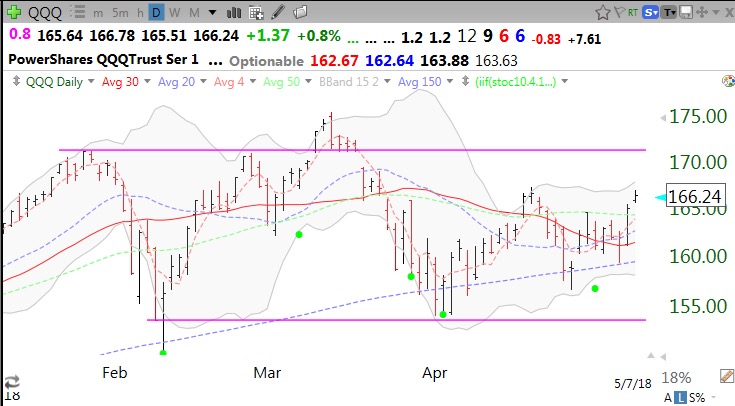Viewport: 735px width, 406px height.
Task: Click the add indicator grid icon
Action: click(256, 13)
